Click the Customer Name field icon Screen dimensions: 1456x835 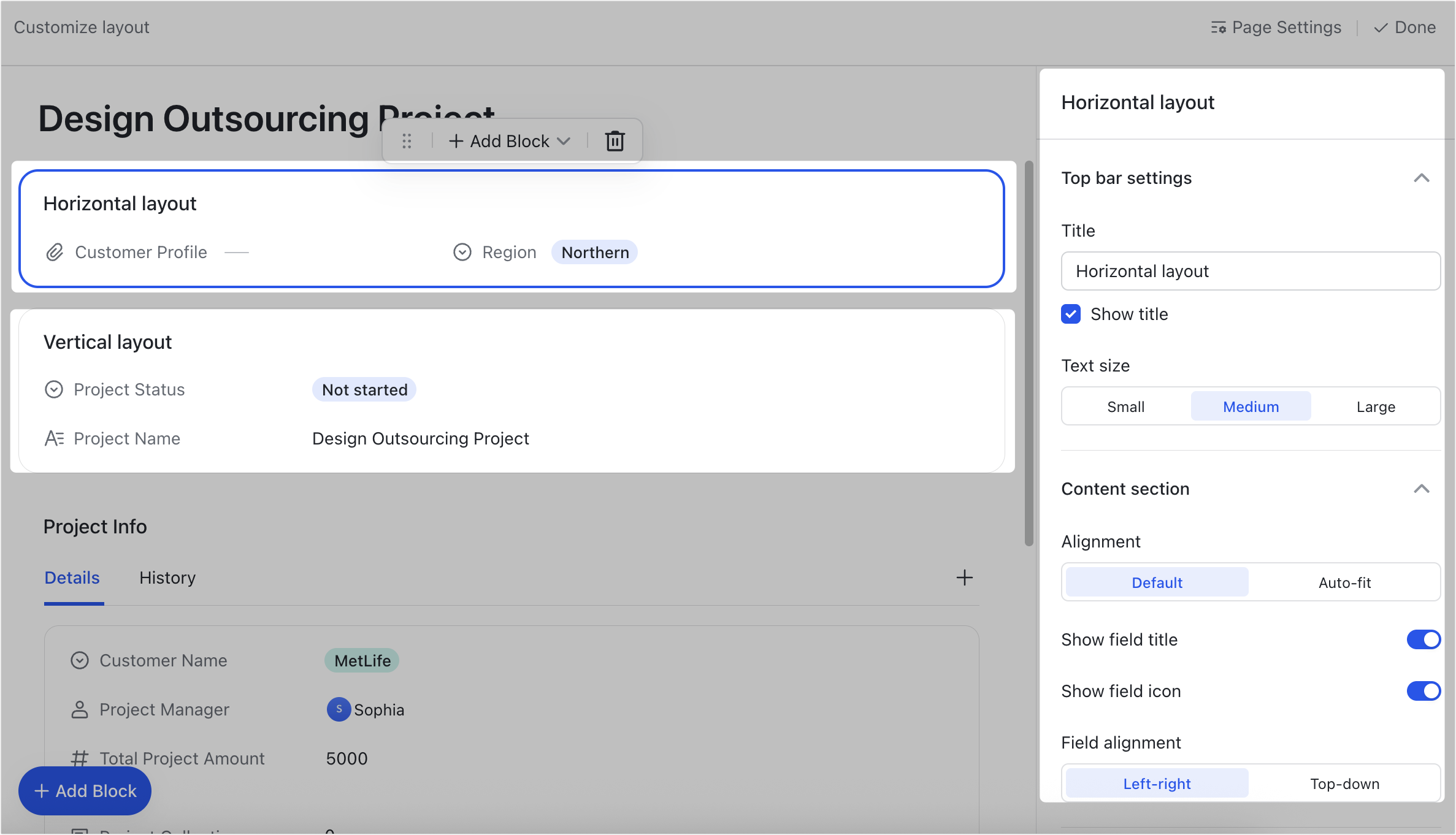tap(80, 660)
